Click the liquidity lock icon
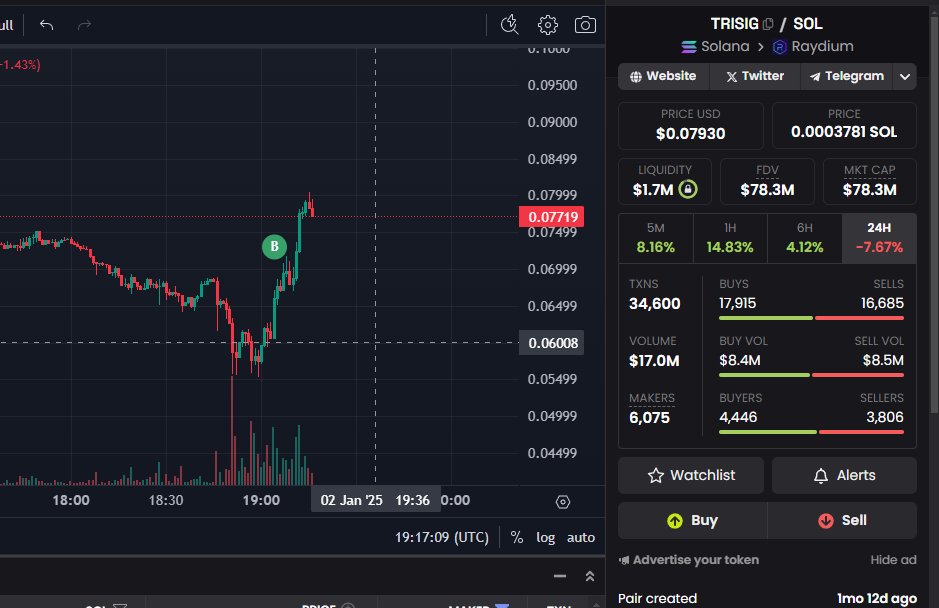Screen dimensions: 939x608 coord(688,189)
